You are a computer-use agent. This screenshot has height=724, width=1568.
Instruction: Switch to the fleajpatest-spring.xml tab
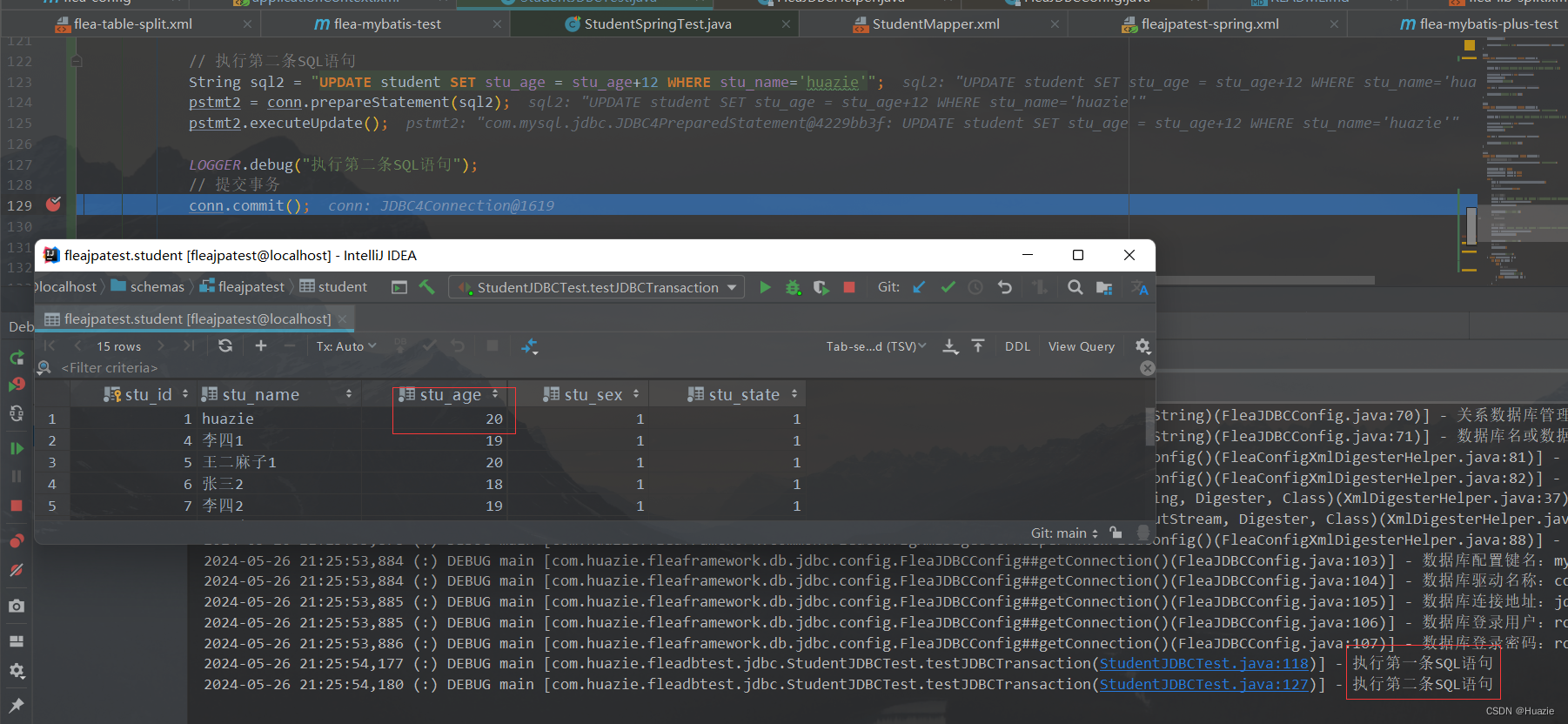coord(1210,24)
